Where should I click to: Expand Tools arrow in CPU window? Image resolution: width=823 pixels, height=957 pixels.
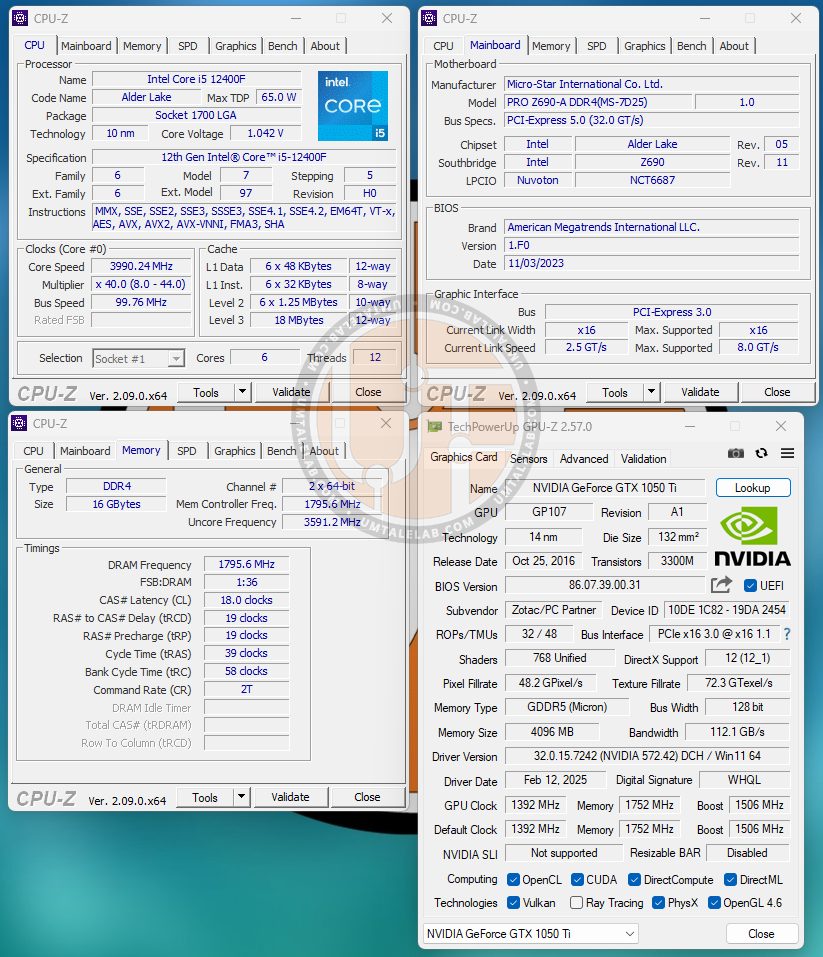242,392
